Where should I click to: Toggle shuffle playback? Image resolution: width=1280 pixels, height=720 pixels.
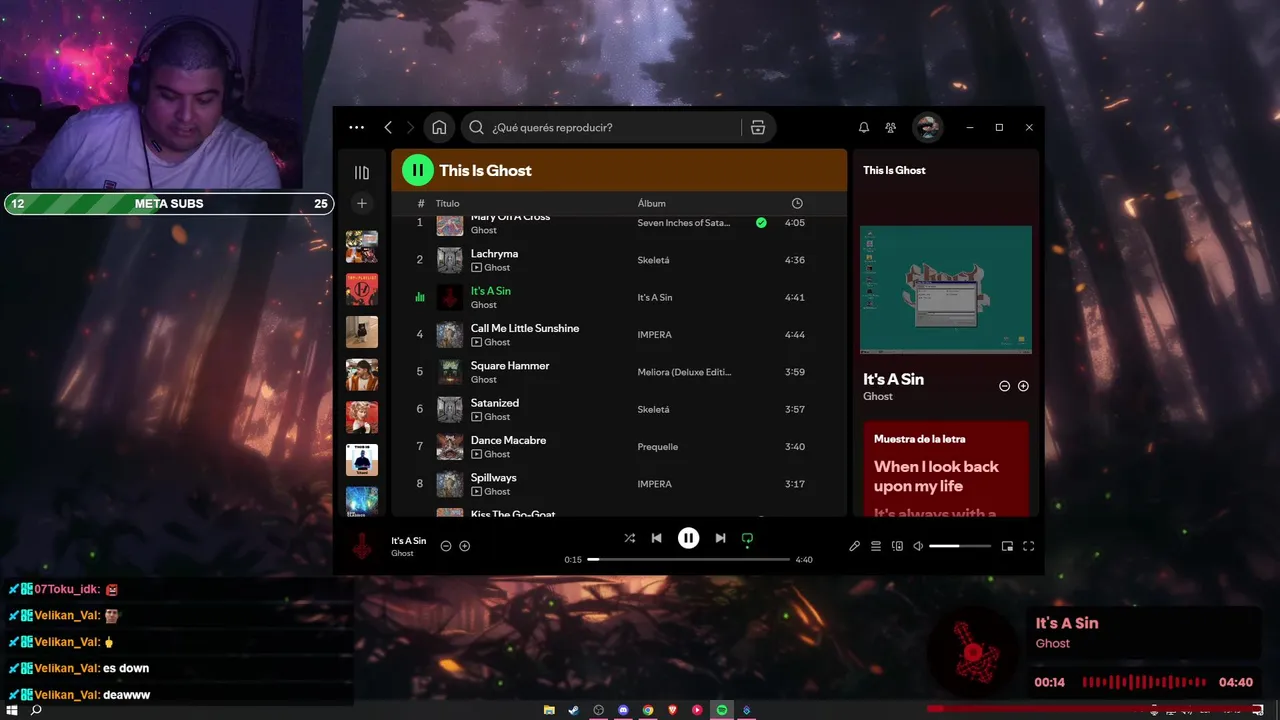tap(629, 538)
